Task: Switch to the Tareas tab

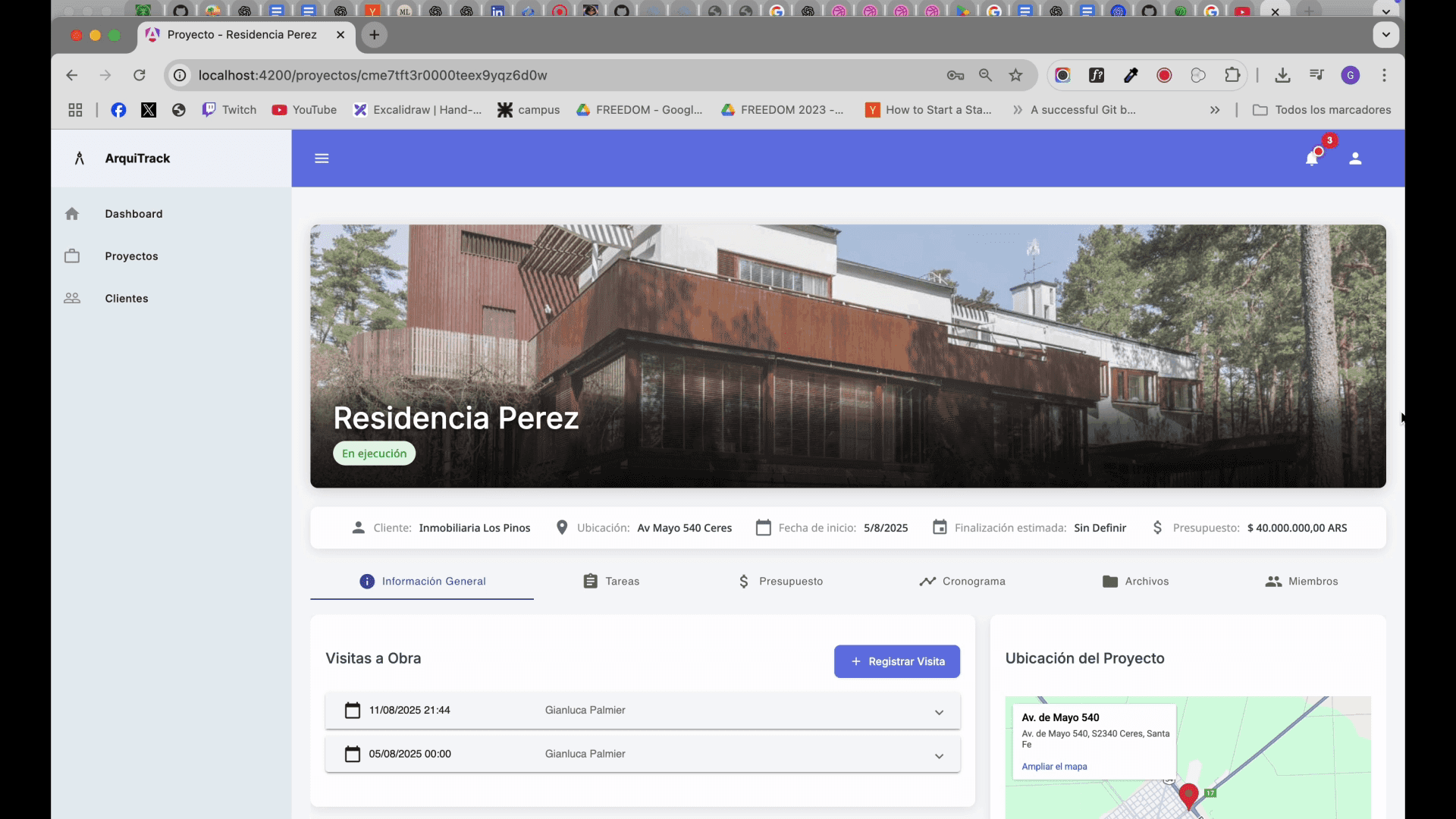Action: [x=622, y=581]
